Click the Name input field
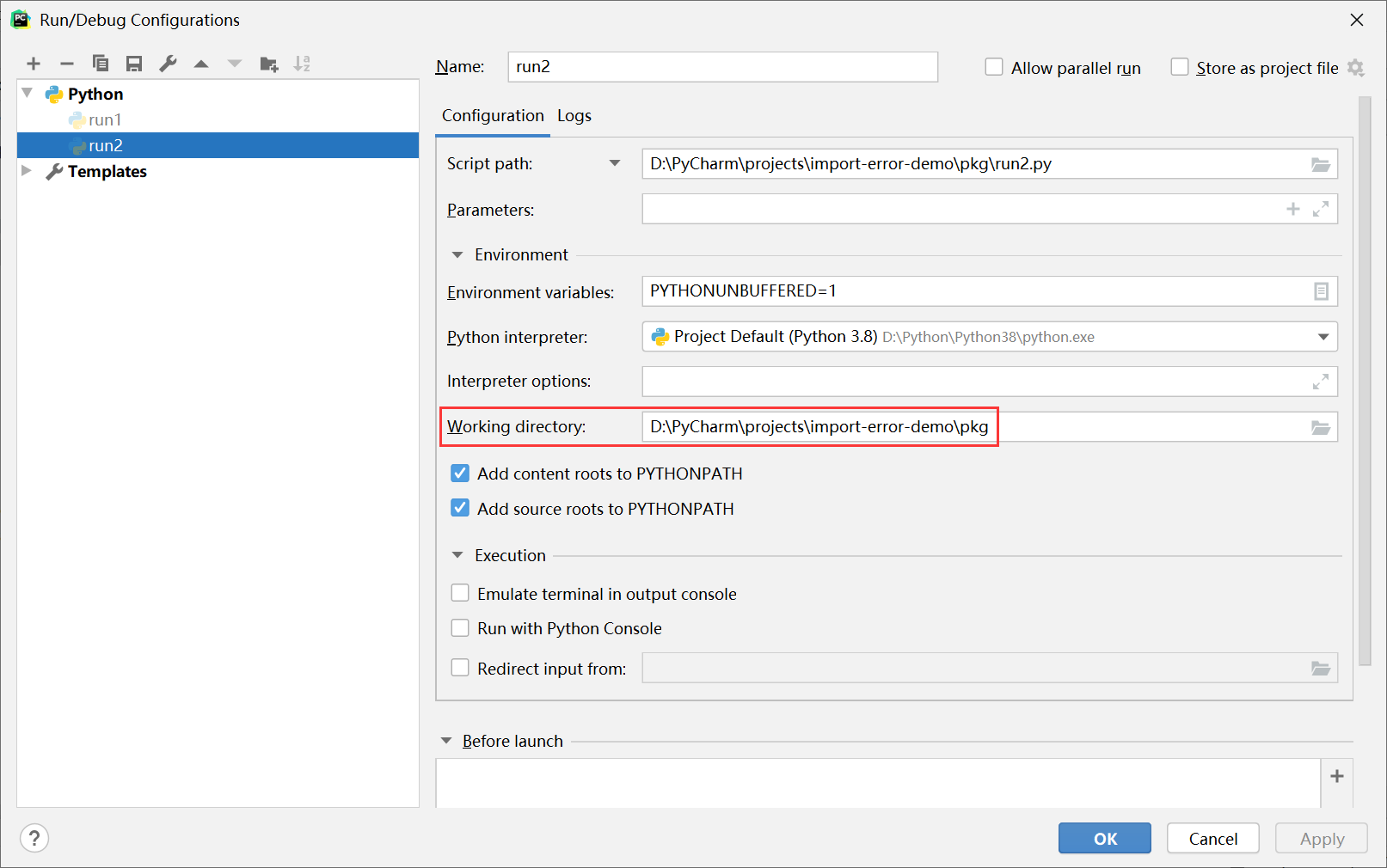The width and height of the screenshot is (1387, 868). [722, 67]
